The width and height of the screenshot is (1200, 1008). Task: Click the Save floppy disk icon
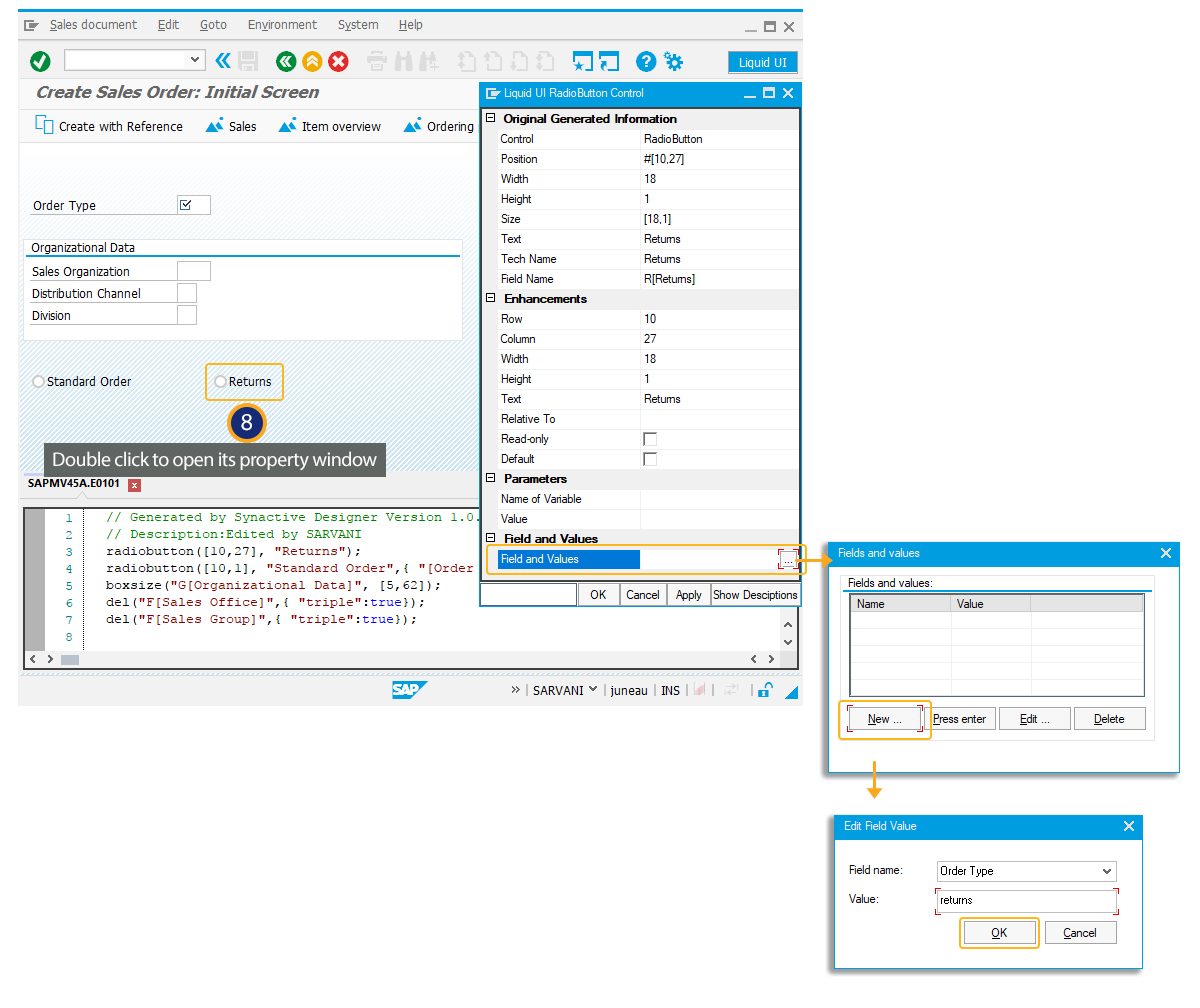248,61
